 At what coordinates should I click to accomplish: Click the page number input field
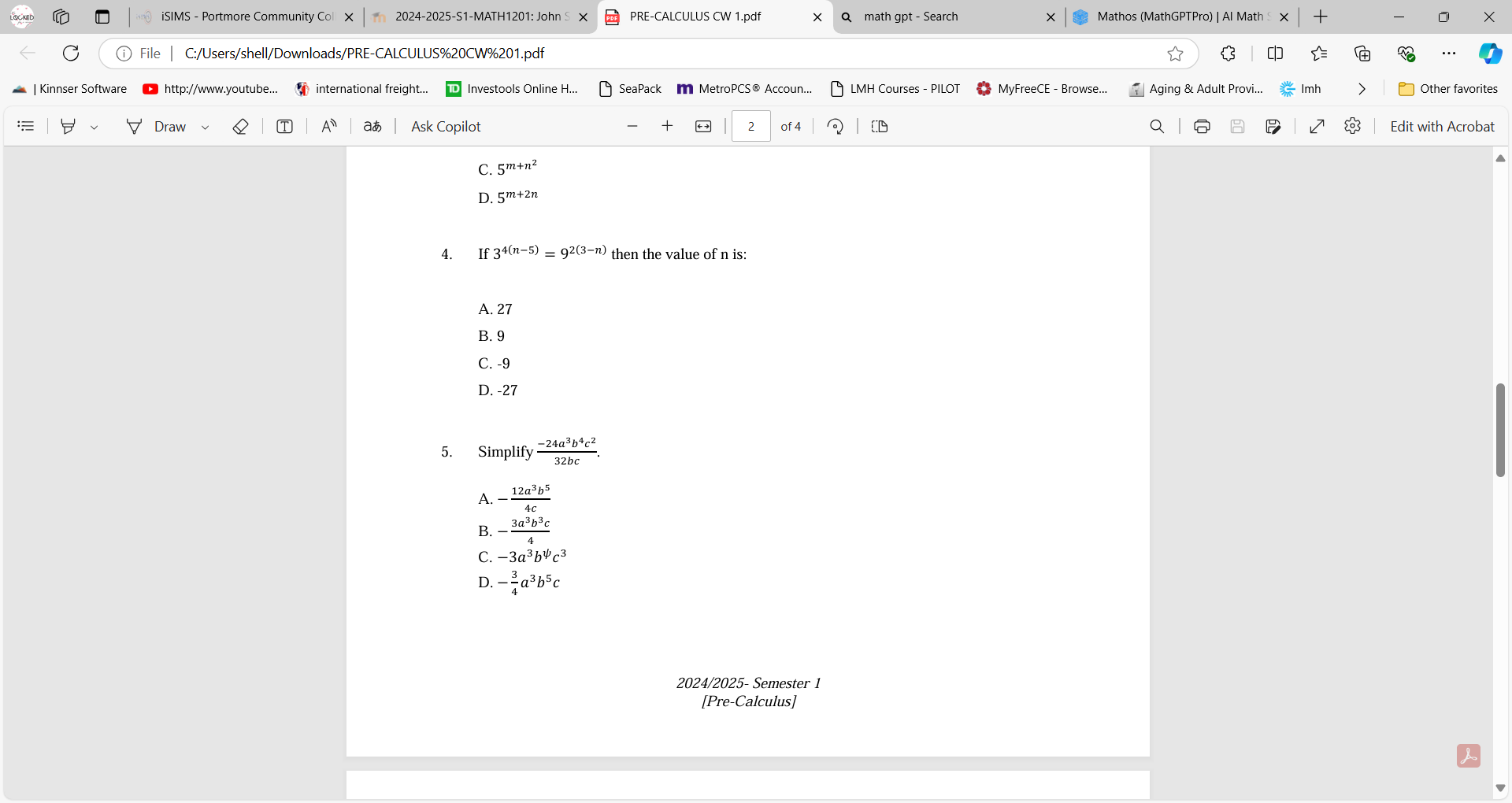tap(751, 126)
